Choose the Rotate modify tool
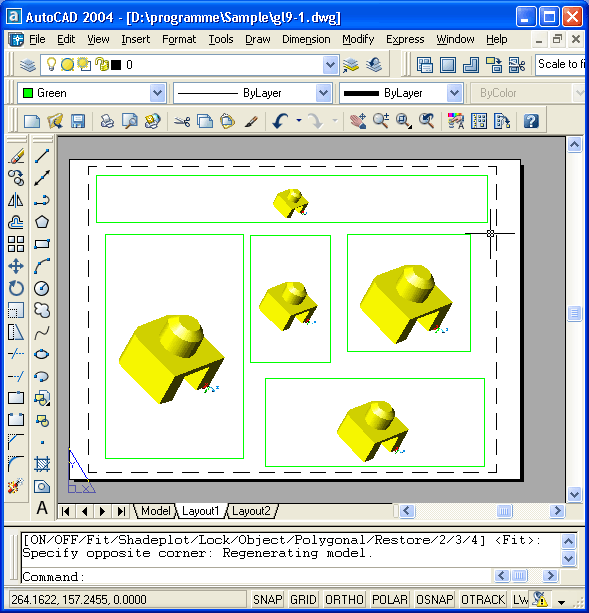The image size is (589, 613). (16, 289)
